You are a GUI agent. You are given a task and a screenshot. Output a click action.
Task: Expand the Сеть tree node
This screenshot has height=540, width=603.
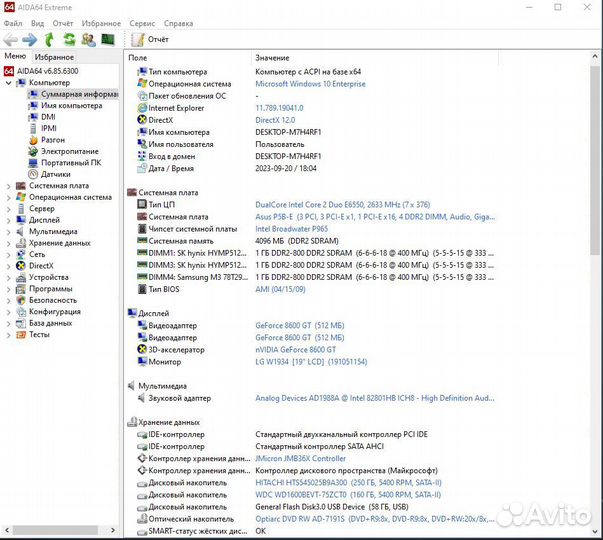pyautogui.click(x=8, y=255)
